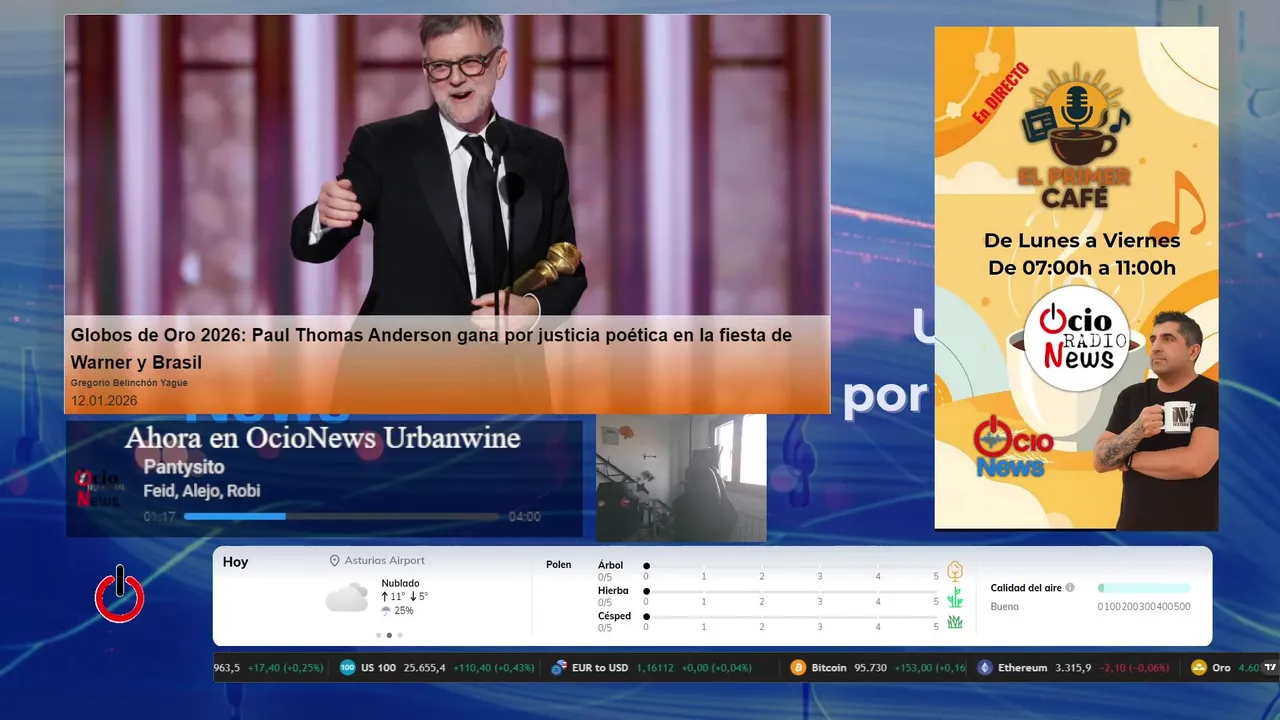Viewport: 1280px width, 720px height.
Task: Click the Ethereum price change -2,10
Action: coord(1114,668)
